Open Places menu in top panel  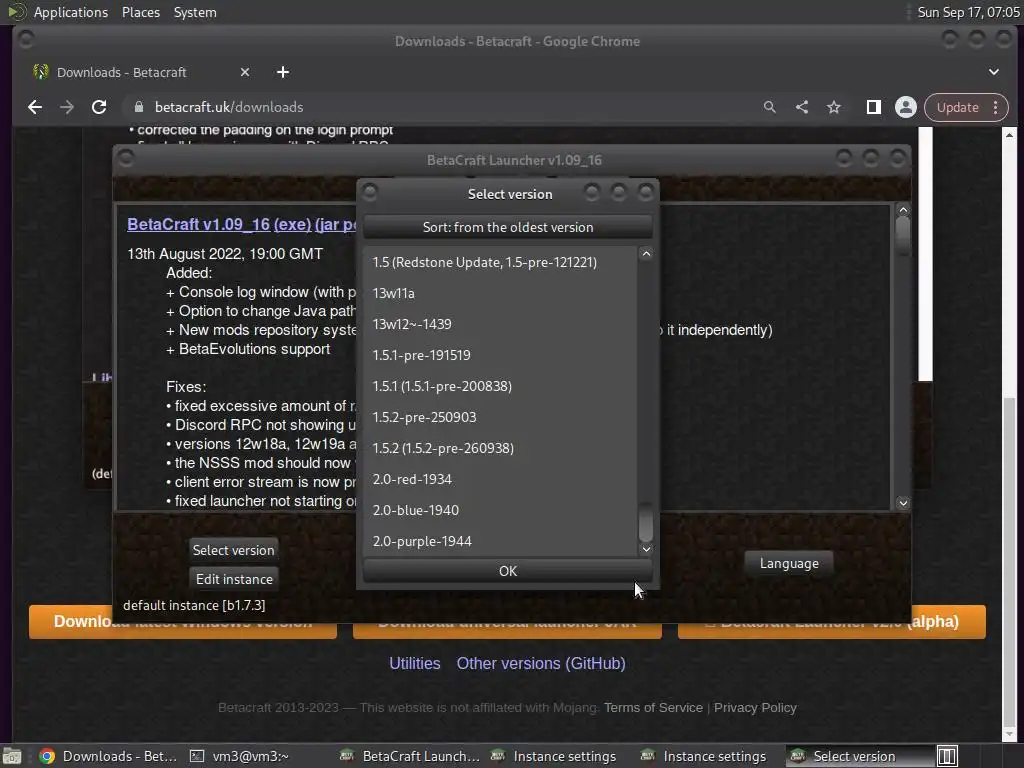click(140, 12)
